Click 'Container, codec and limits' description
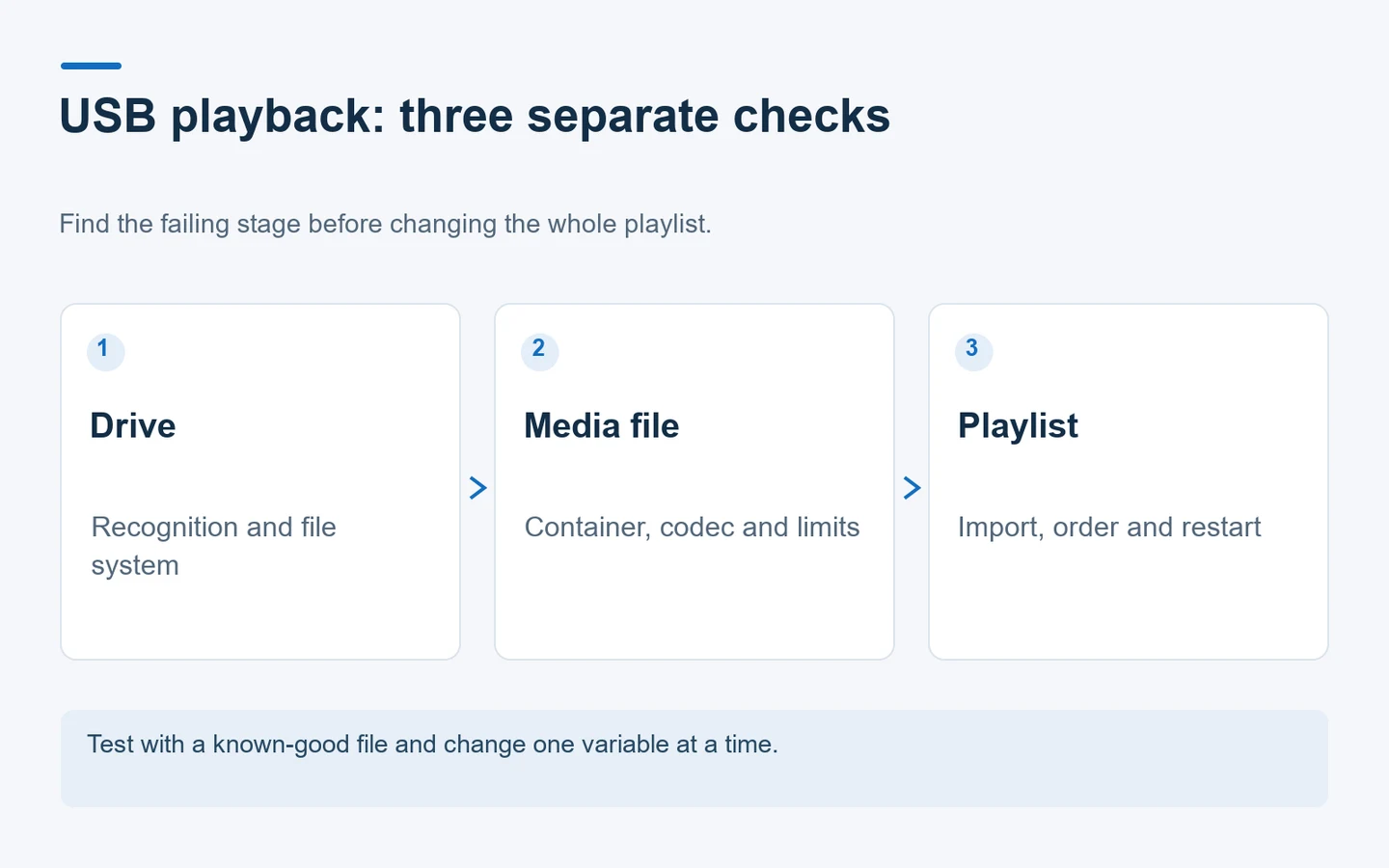The image size is (1389, 868). click(x=692, y=528)
